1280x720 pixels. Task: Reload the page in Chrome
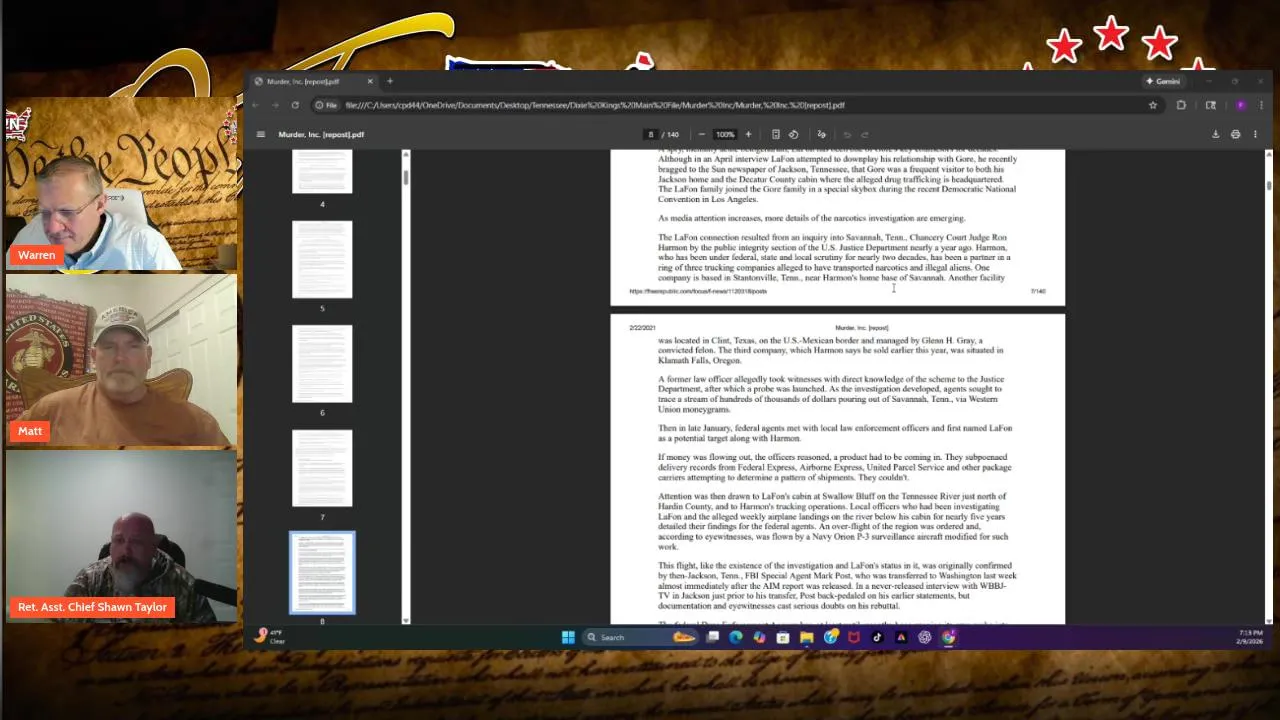coord(295,105)
